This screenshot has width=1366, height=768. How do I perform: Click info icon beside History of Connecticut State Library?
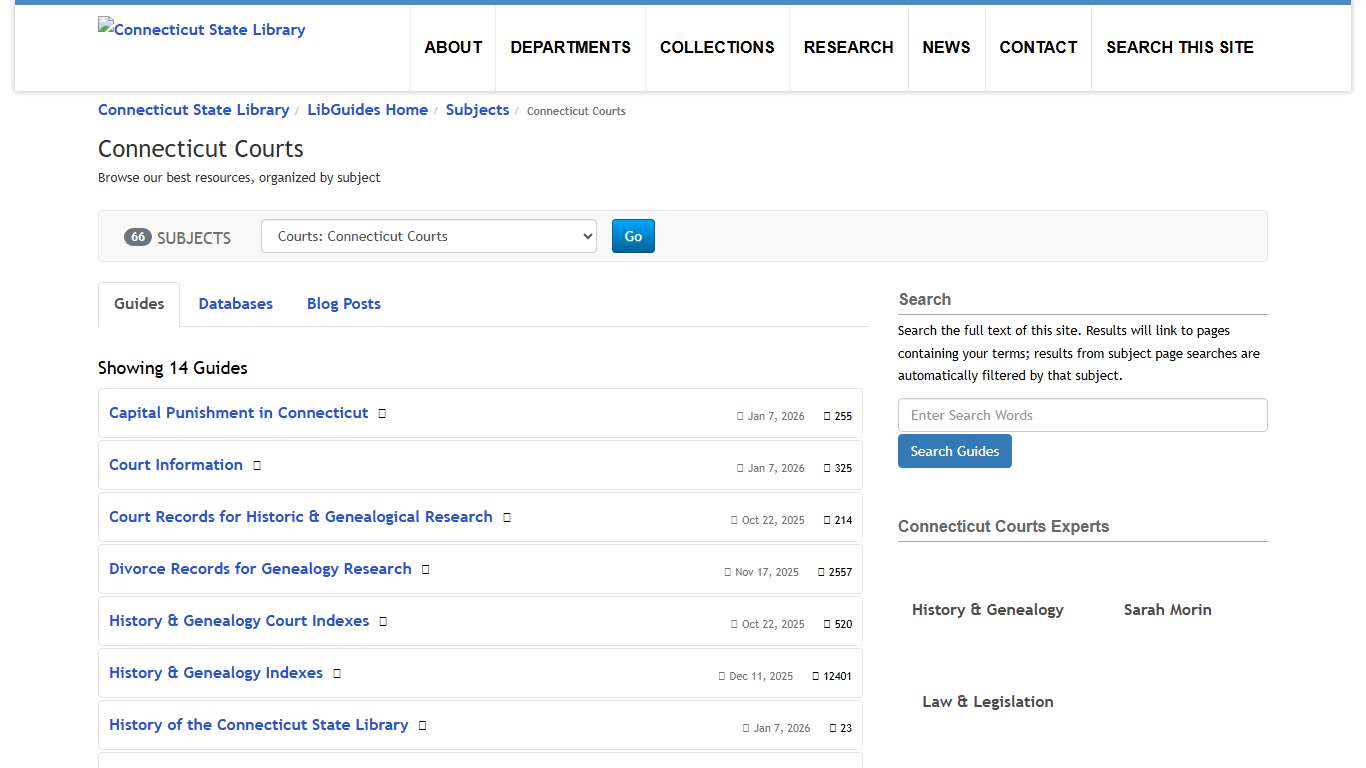[422, 725]
